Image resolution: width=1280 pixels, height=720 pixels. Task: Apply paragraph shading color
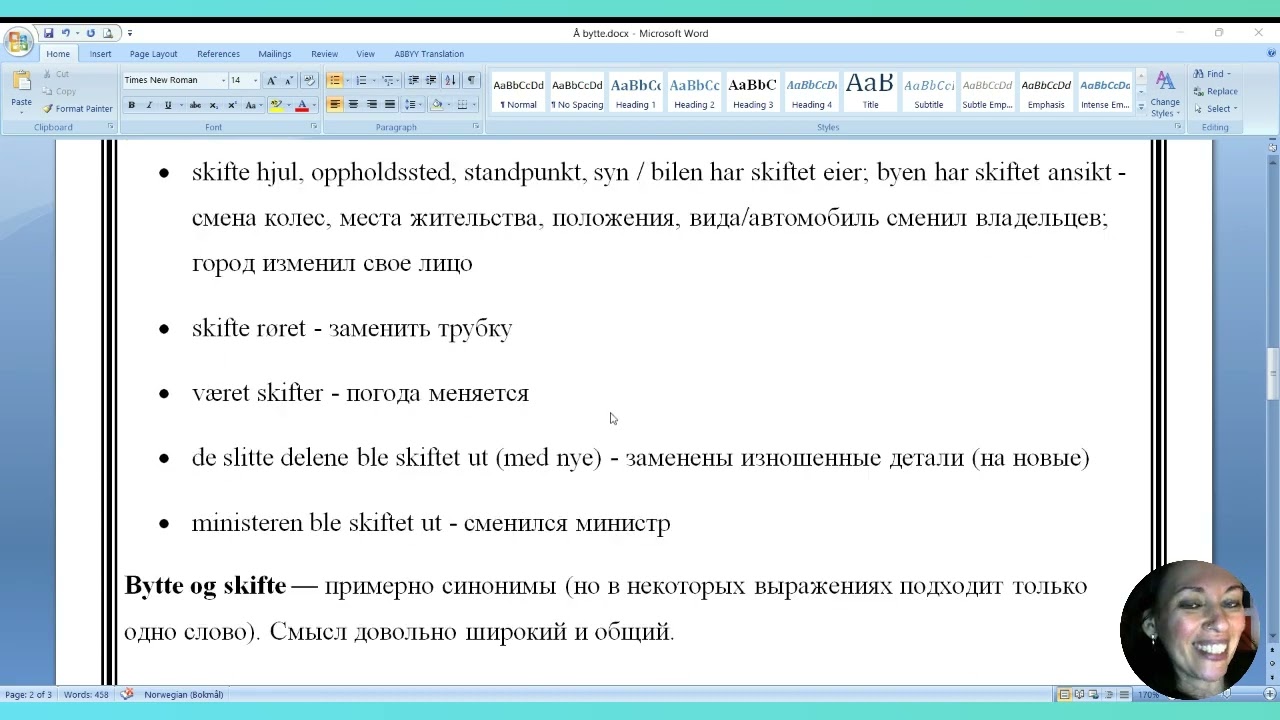point(436,105)
